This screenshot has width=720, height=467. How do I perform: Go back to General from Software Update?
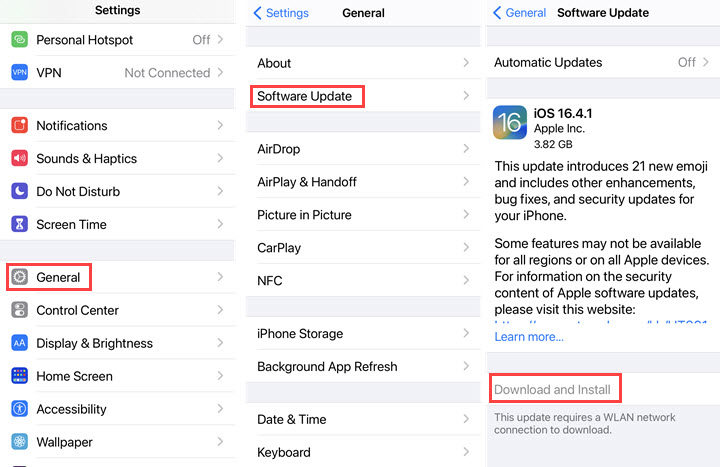click(x=519, y=13)
